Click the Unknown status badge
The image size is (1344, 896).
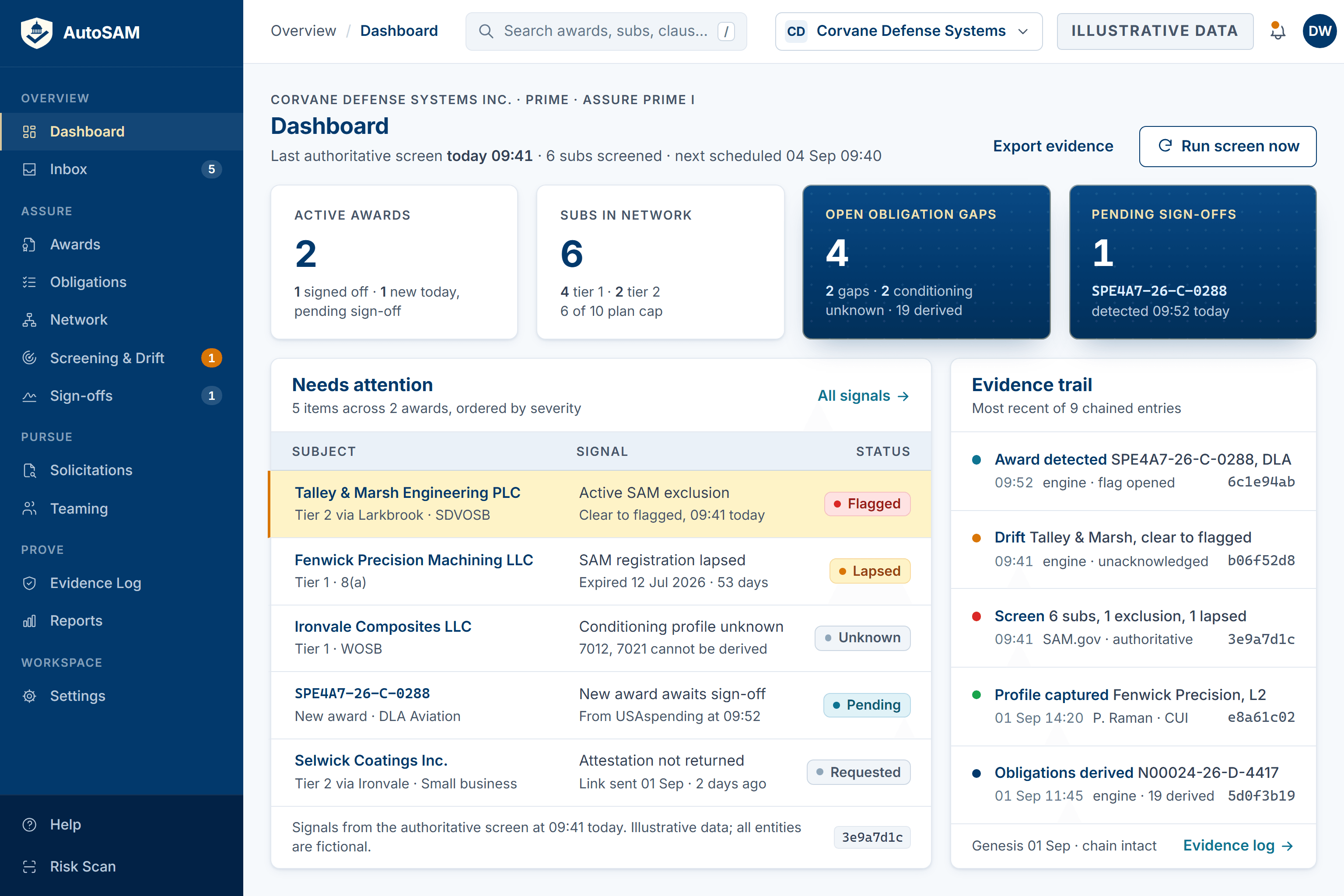(862, 638)
